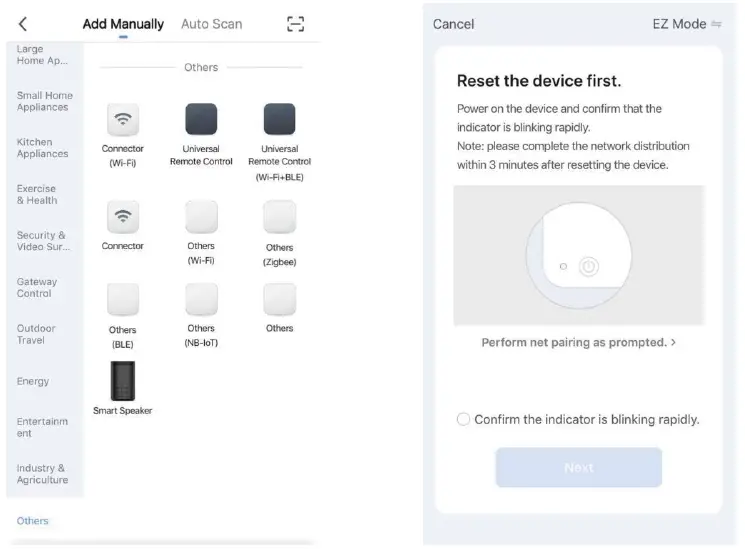Select the Others (BLE) device icon
745x549 pixels.
coord(123,300)
